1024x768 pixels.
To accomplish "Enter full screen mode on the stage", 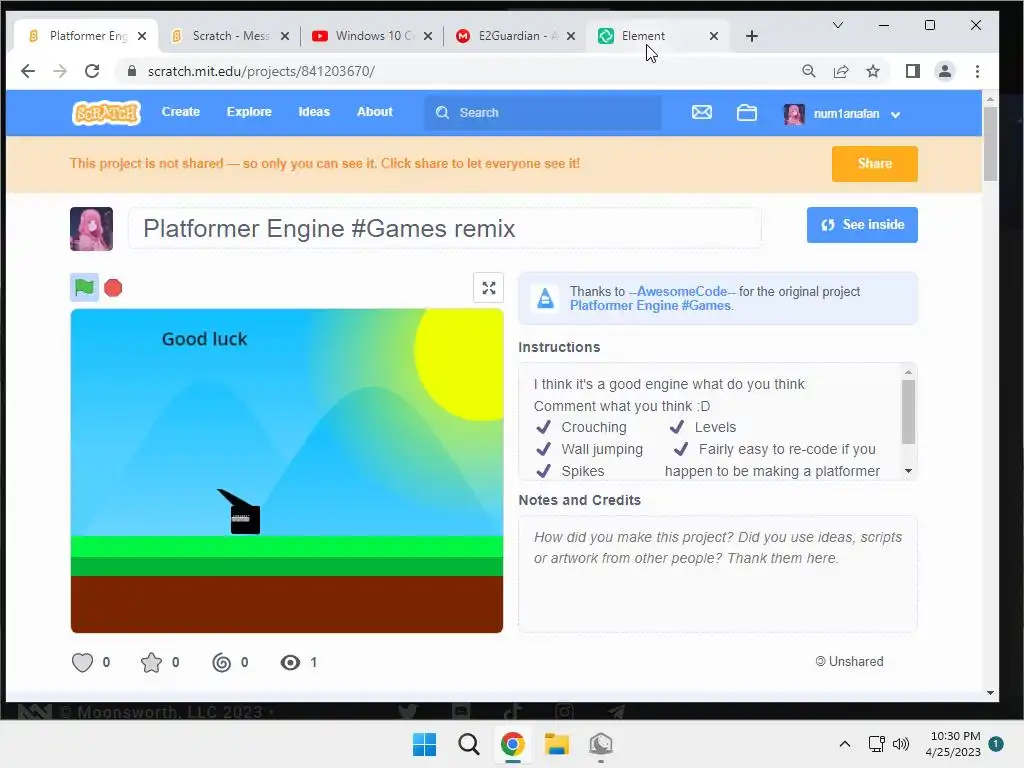I will [488, 288].
